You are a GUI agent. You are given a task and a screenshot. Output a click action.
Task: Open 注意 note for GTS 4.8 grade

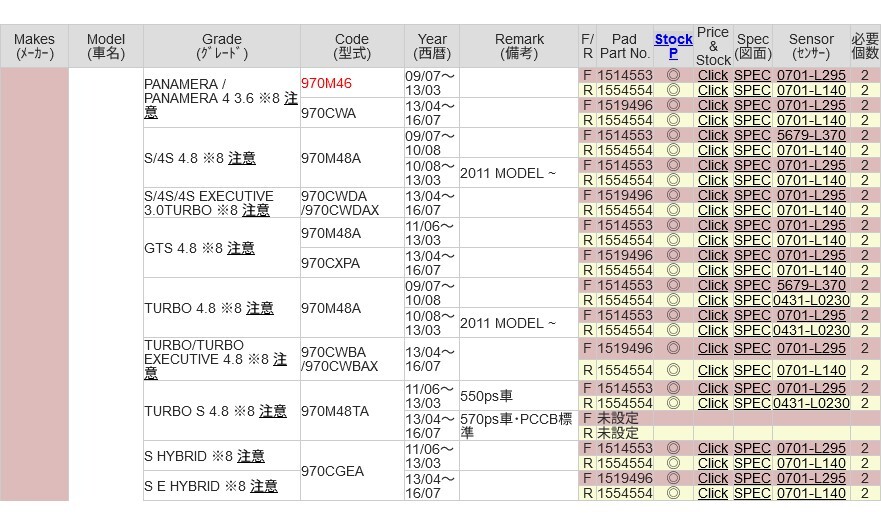click(240, 248)
